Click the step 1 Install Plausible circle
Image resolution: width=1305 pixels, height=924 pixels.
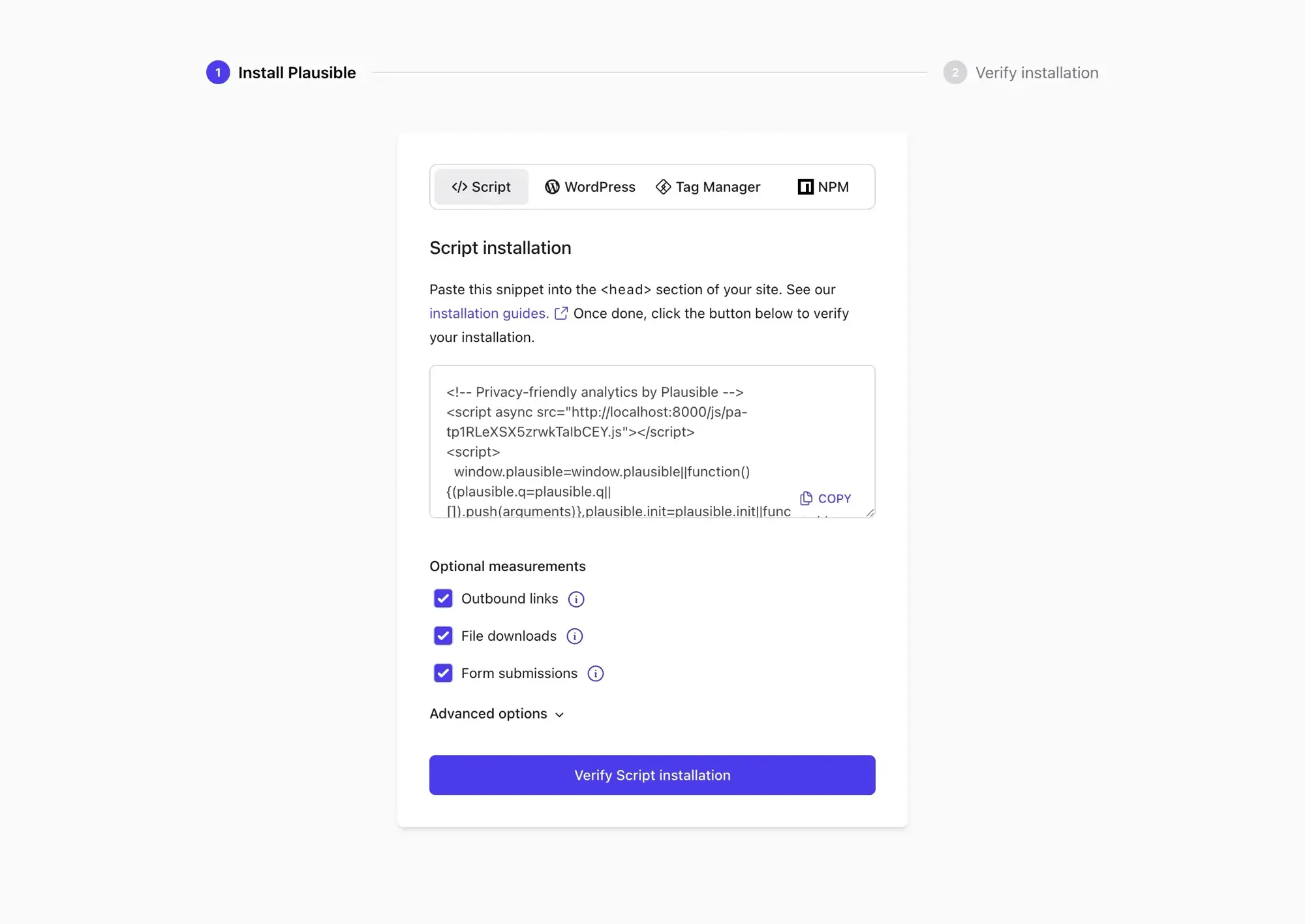(x=217, y=72)
